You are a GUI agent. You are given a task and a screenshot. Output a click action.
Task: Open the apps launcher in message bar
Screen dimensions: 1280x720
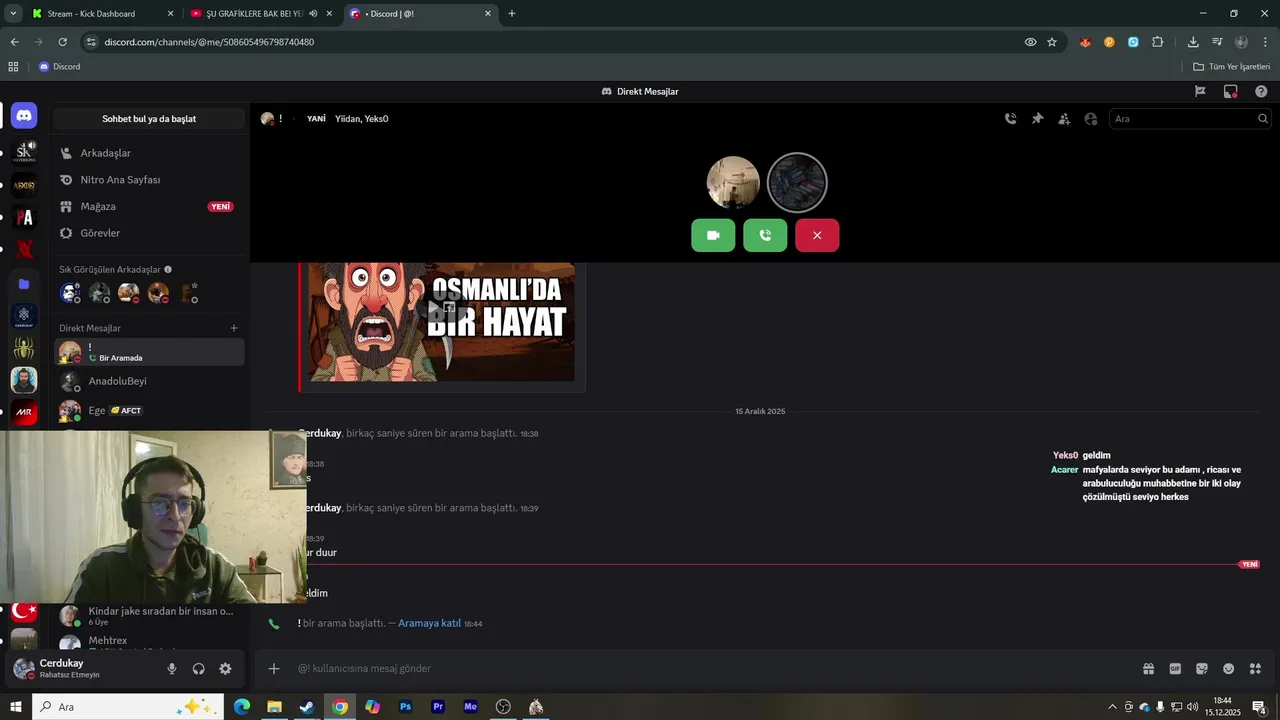click(1256, 669)
